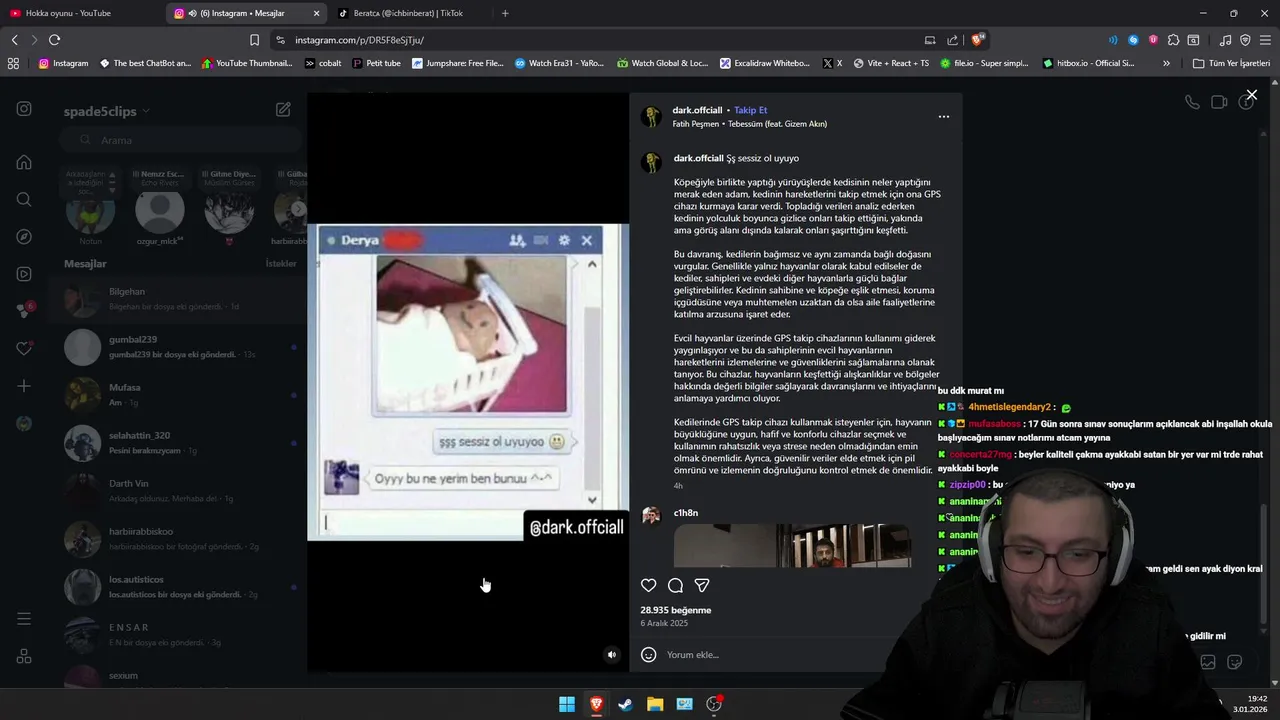
Task: Open Brave browser from taskbar
Action: click(x=596, y=704)
